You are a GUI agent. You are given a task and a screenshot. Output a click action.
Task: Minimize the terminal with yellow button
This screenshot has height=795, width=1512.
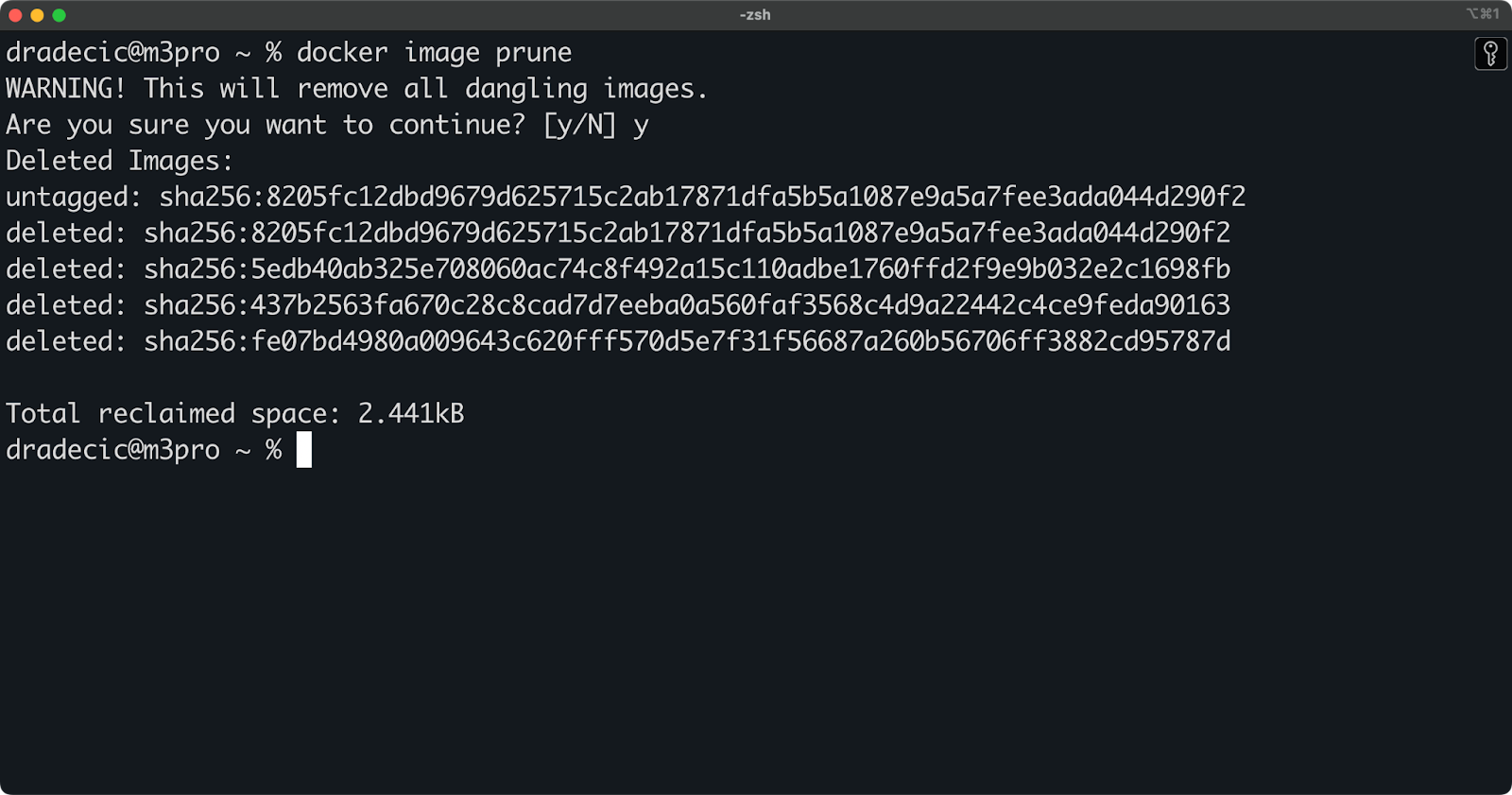pos(37,15)
